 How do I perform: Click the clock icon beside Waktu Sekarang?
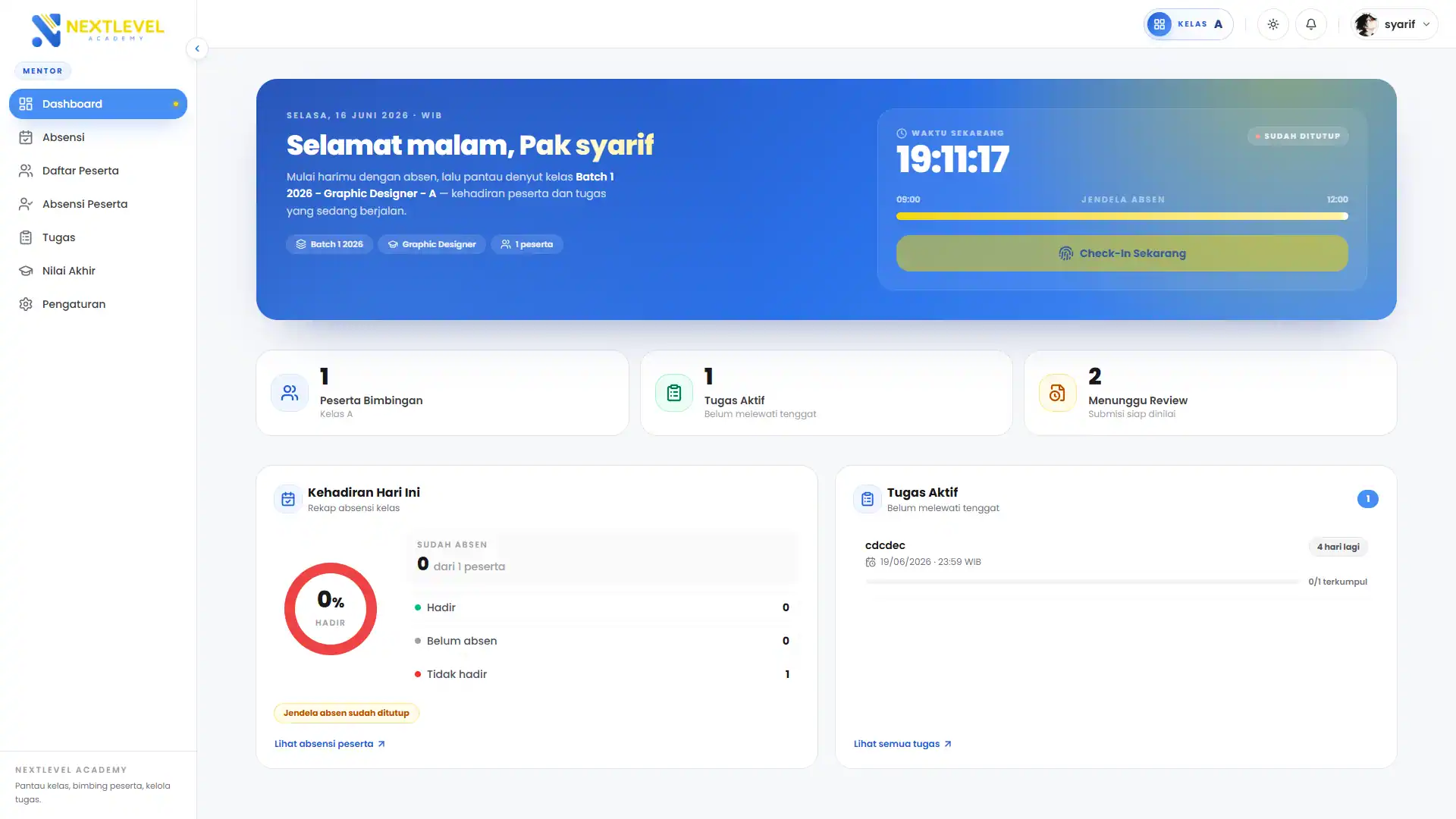pyautogui.click(x=902, y=133)
